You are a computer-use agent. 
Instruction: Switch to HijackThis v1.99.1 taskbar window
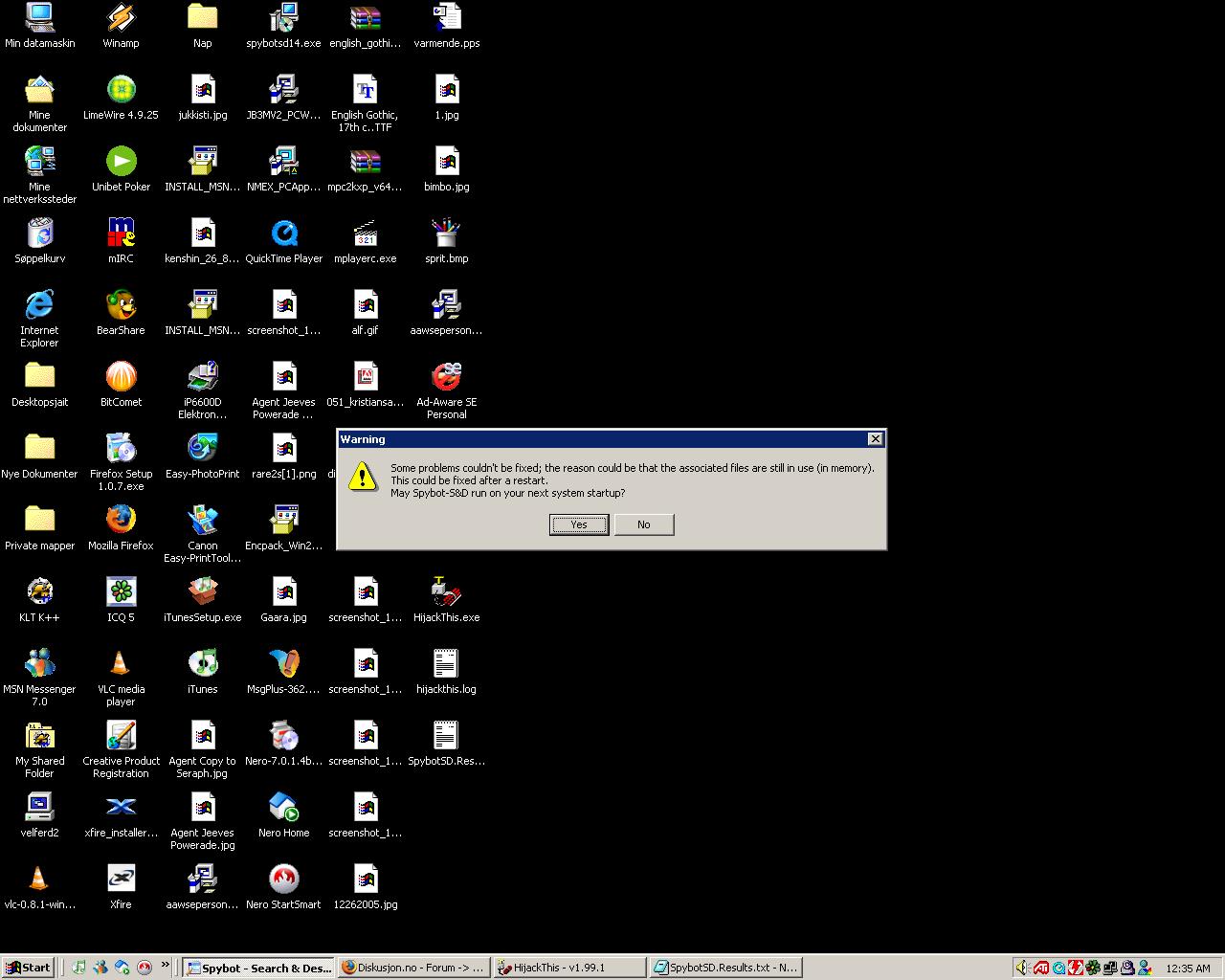coord(568,968)
